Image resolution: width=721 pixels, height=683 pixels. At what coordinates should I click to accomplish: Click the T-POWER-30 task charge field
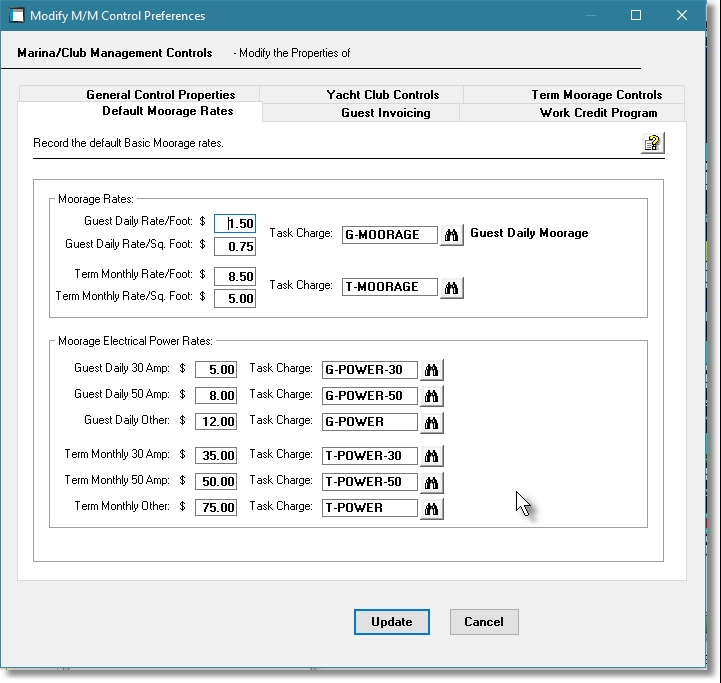pos(370,455)
